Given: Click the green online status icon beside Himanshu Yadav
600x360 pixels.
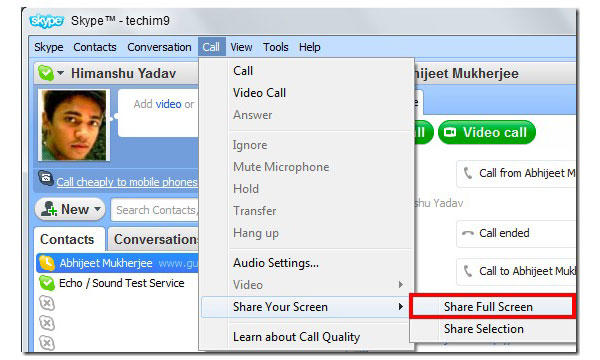Looking at the screenshot, I should [x=46, y=73].
